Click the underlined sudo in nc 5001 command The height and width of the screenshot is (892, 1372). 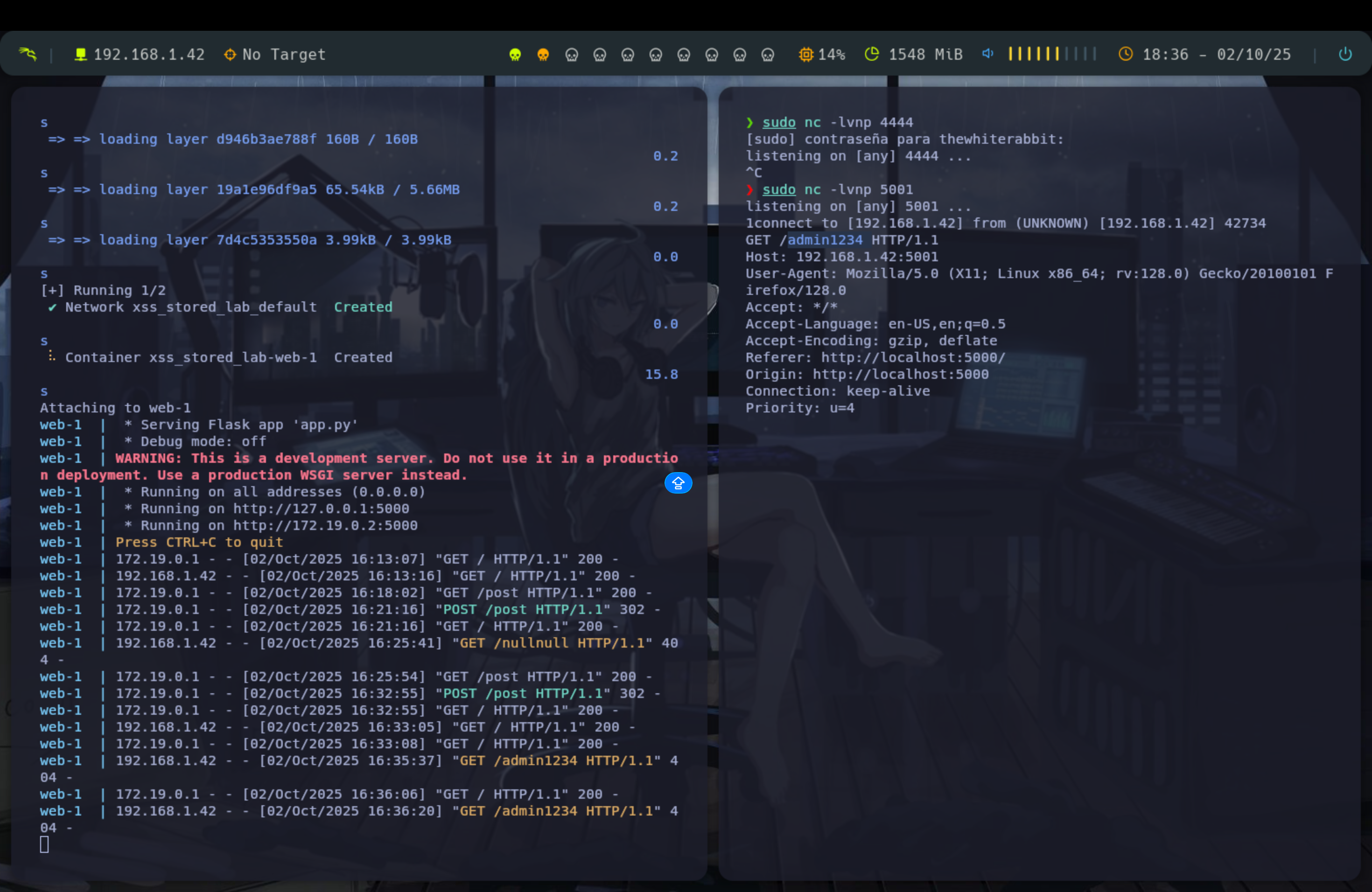(779, 189)
